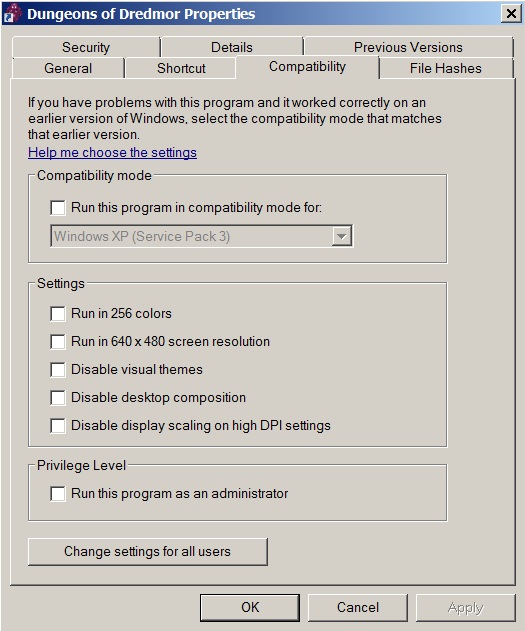Image resolution: width=525 pixels, height=631 pixels.
Task: Click the Dungeons of Dredmor title bar icon
Action: pos(12,12)
